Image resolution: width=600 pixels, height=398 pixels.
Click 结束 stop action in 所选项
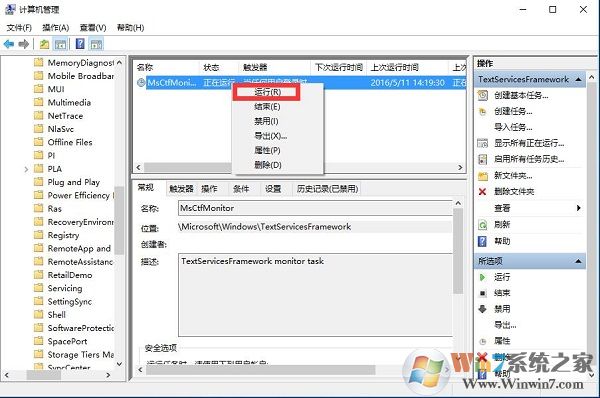[x=502, y=293]
